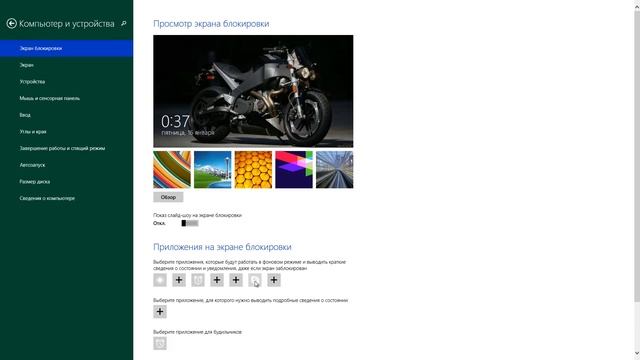The image size is (640, 360).
Task: Add an app in the fourth quick status slot
Action: (x=217, y=280)
